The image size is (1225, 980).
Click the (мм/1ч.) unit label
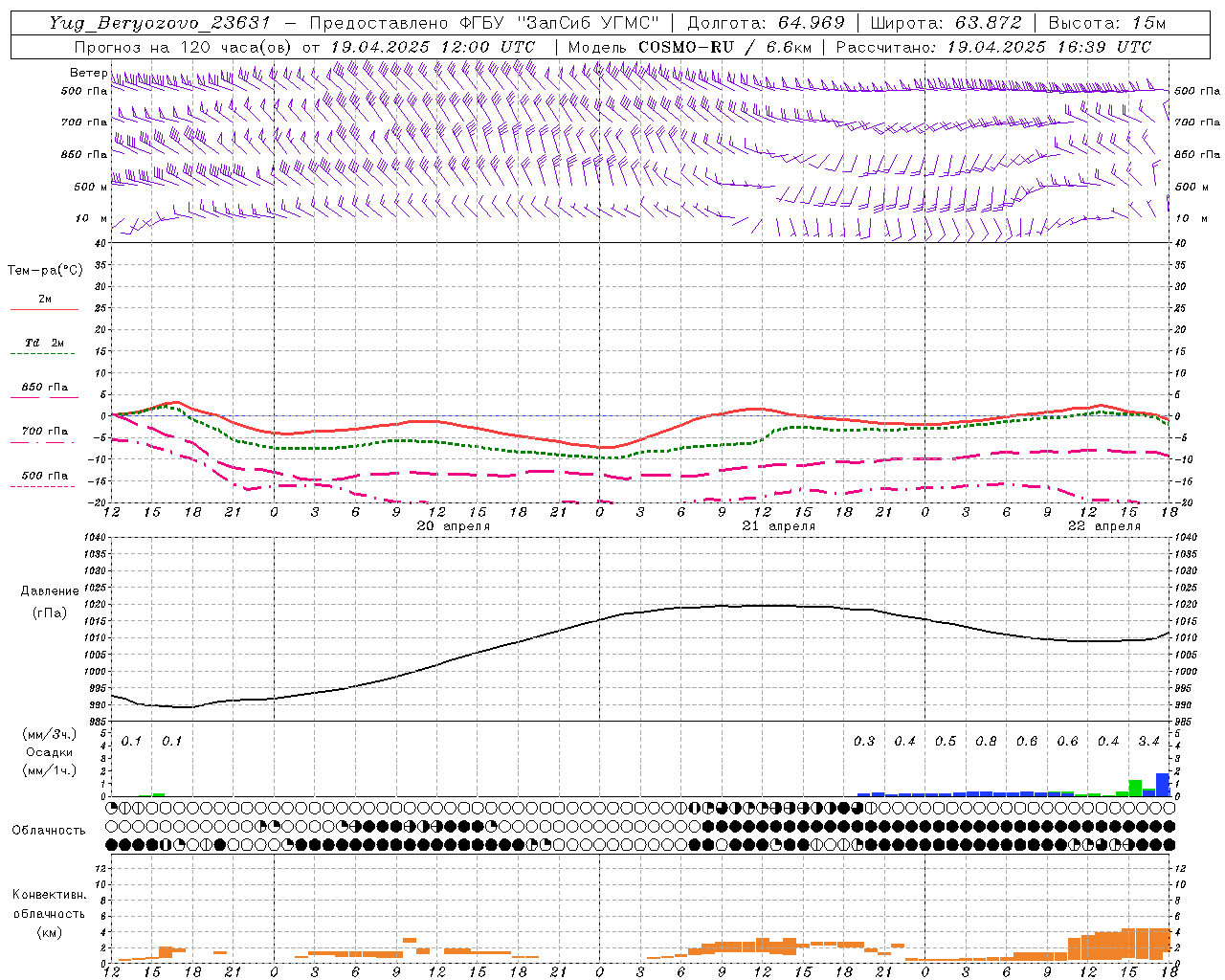pyautogui.click(x=50, y=770)
